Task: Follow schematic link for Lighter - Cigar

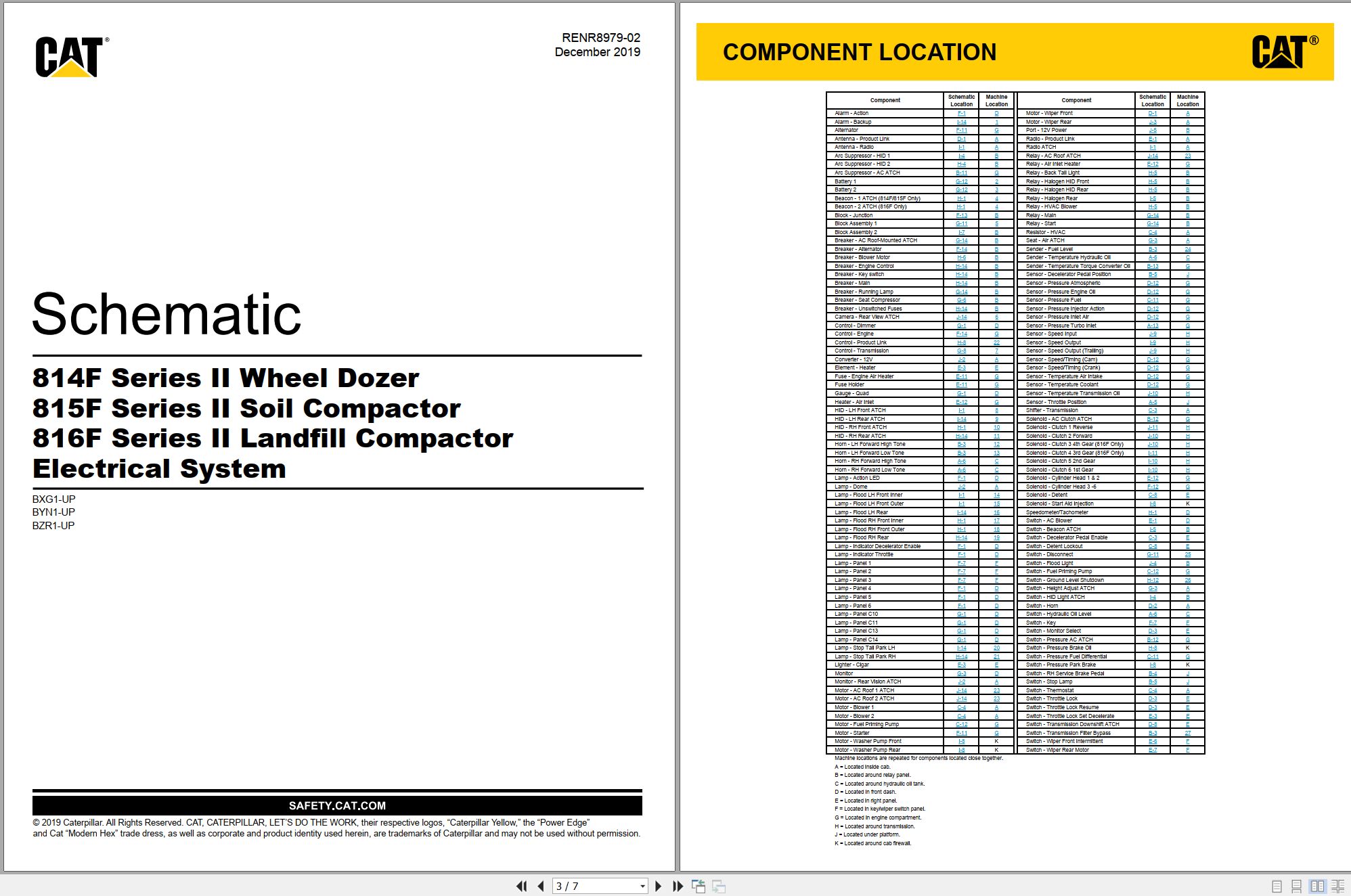Action: (x=961, y=665)
